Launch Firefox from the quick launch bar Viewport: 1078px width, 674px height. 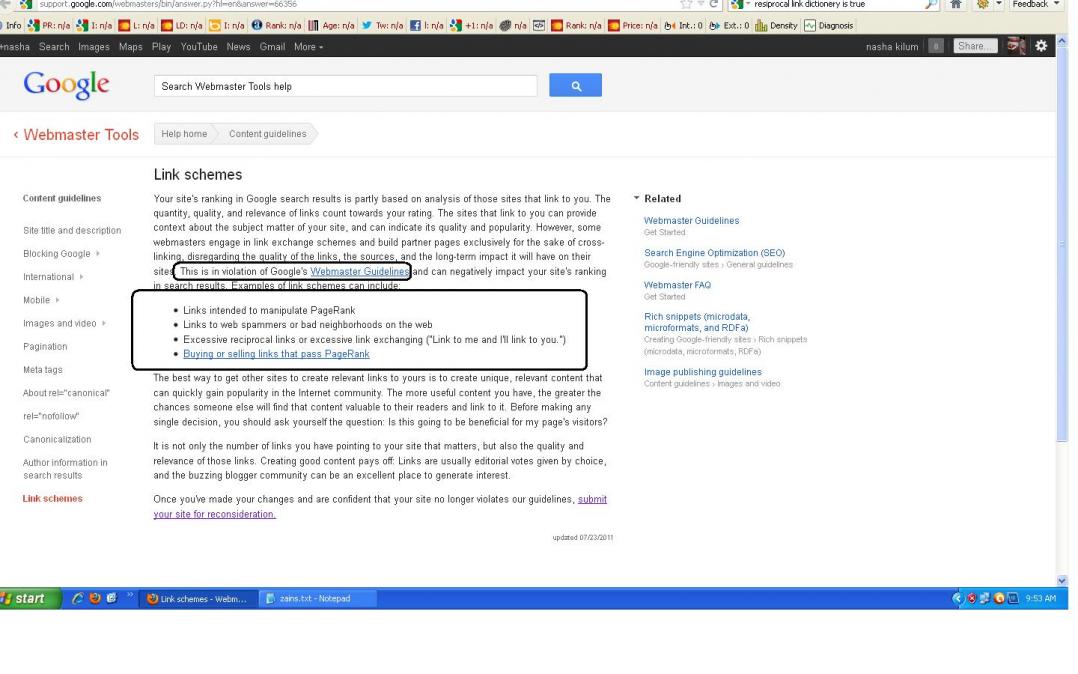click(x=95, y=598)
